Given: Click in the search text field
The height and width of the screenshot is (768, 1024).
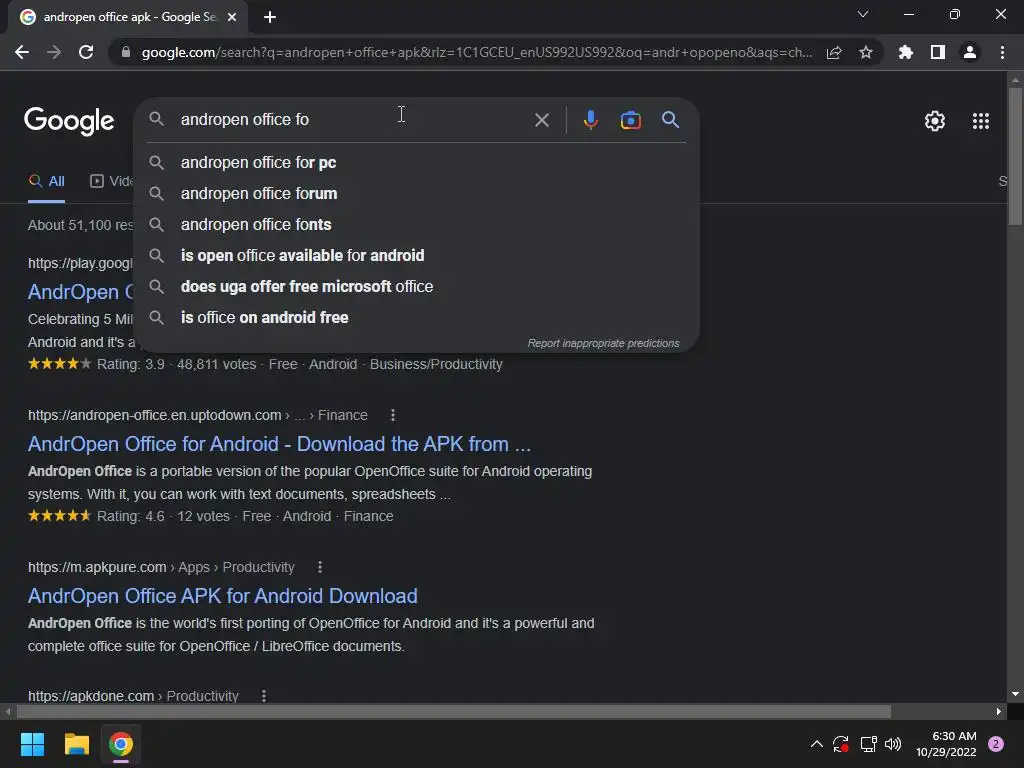Looking at the screenshot, I should (353, 120).
